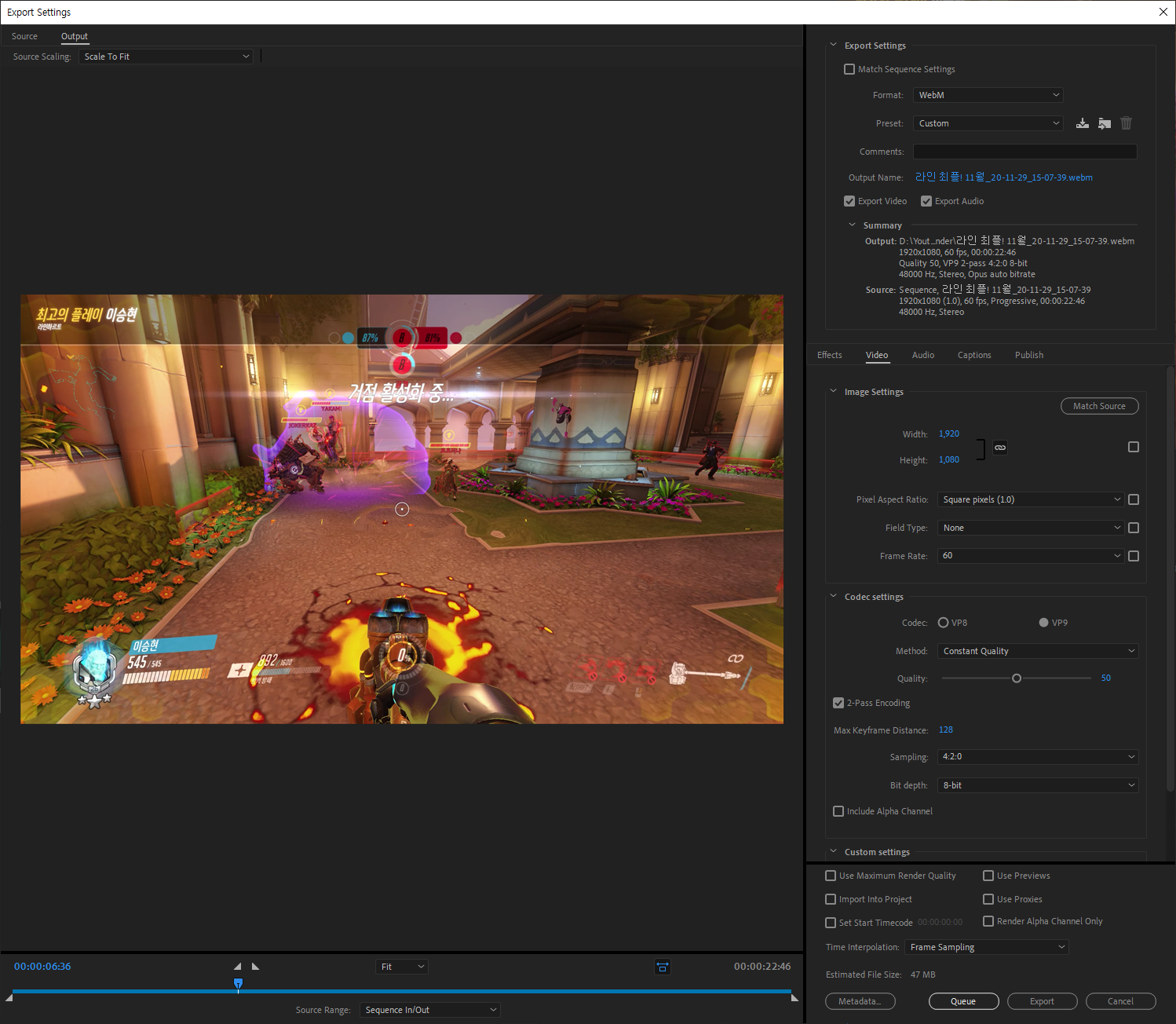Open Pixel Aspect Ratio dropdown

point(1031,499)
